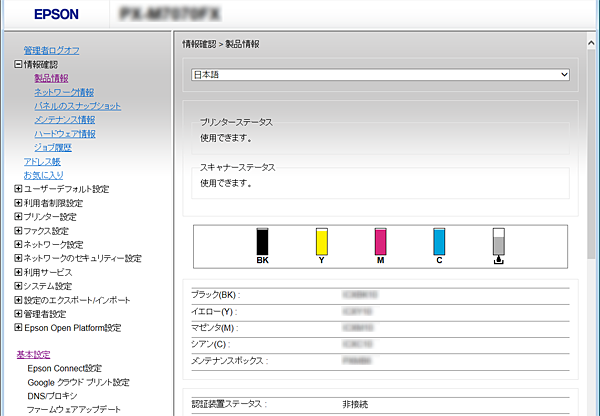
Task: Expand Epson Open Platform設定 section
Action: [x=18, y=328]
